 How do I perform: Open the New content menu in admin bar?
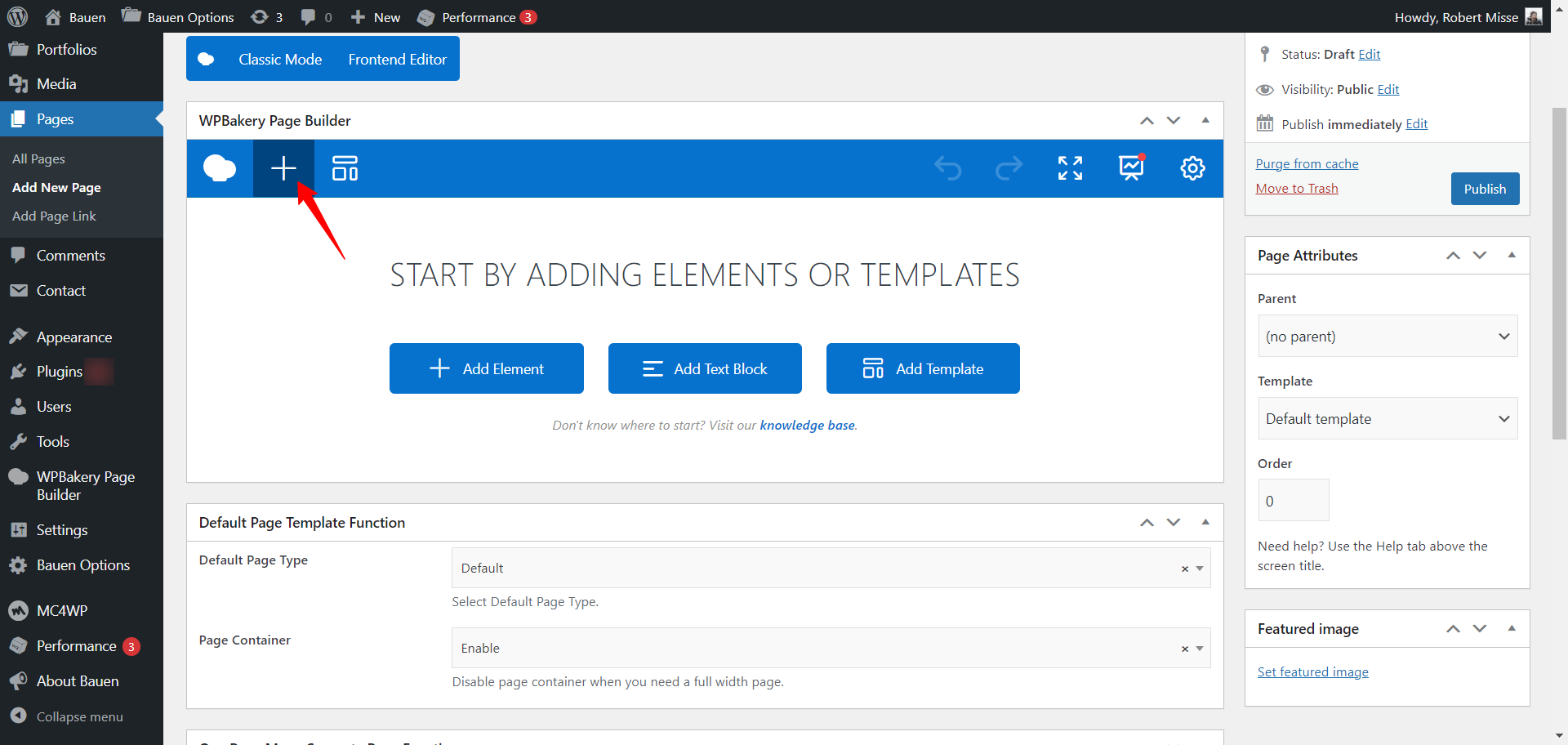point(375,17)
